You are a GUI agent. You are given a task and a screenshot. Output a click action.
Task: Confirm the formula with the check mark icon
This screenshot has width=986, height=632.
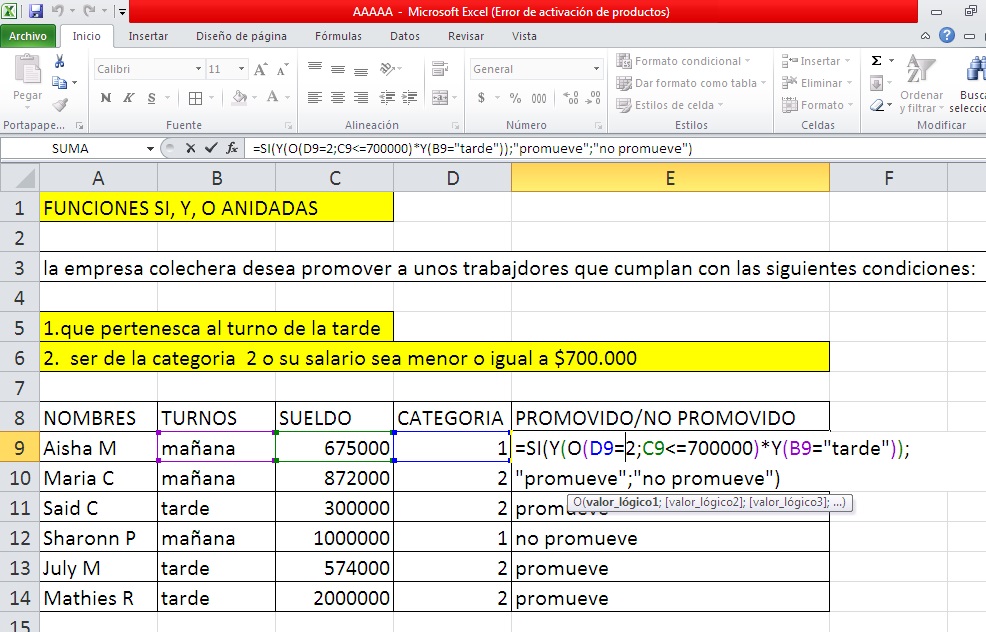(x=211, y=147)
